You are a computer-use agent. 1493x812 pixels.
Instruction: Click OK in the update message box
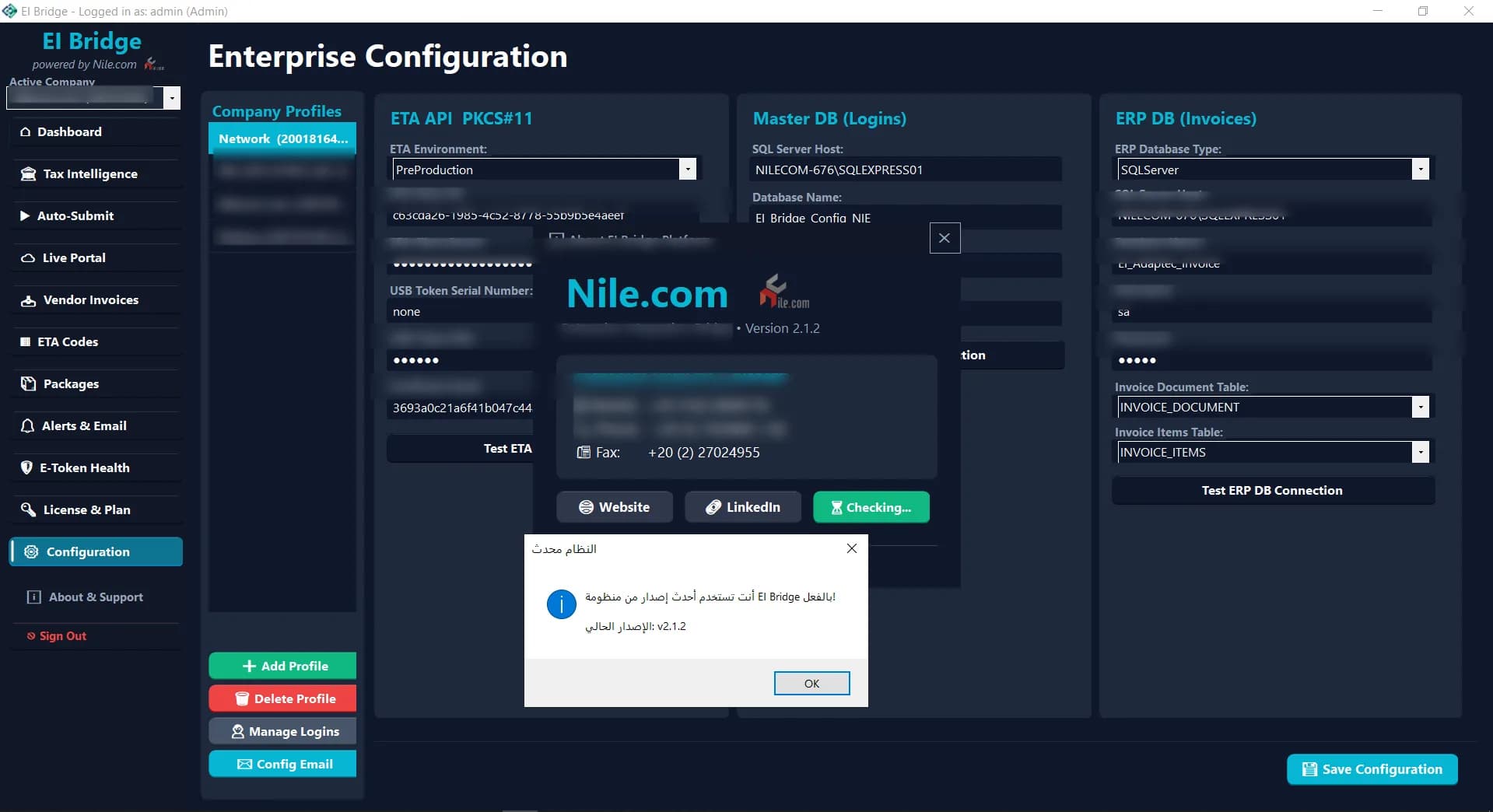[x=811, y=683]
